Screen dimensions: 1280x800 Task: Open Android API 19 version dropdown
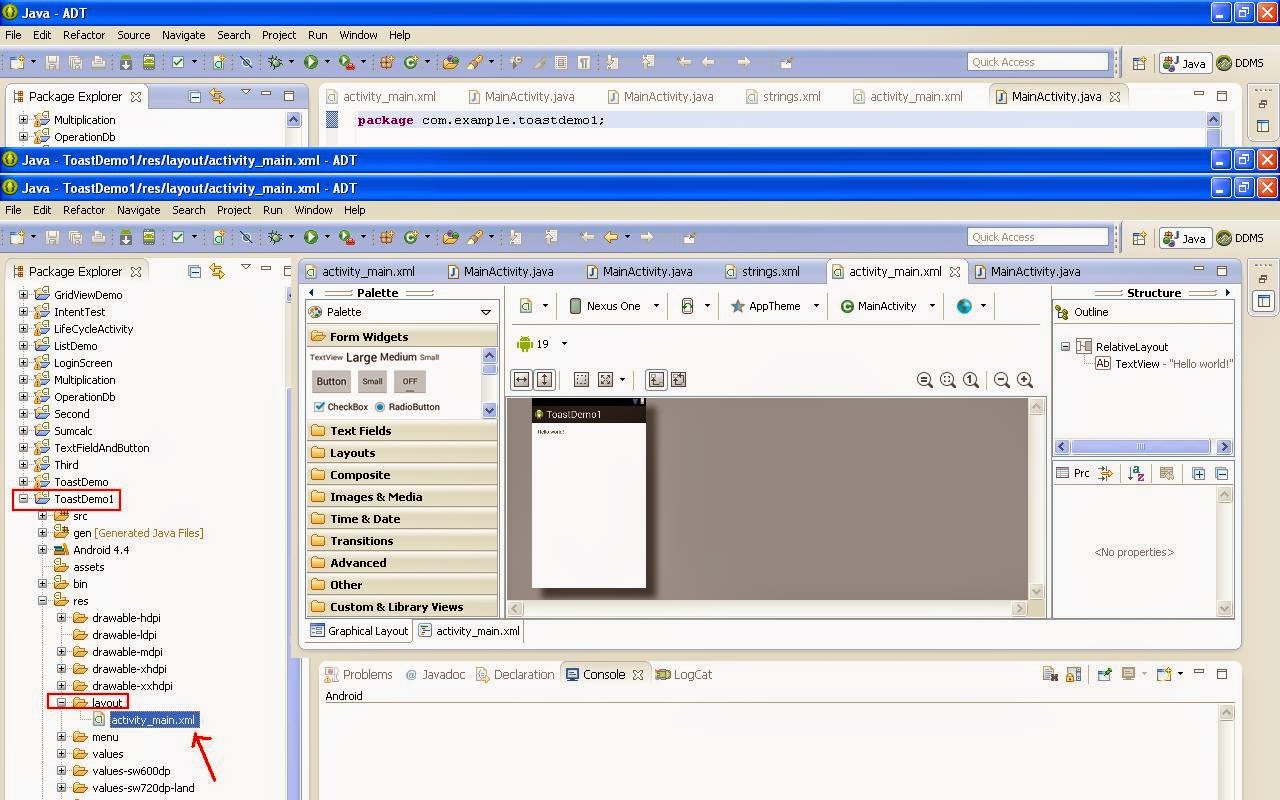[542, 344]
